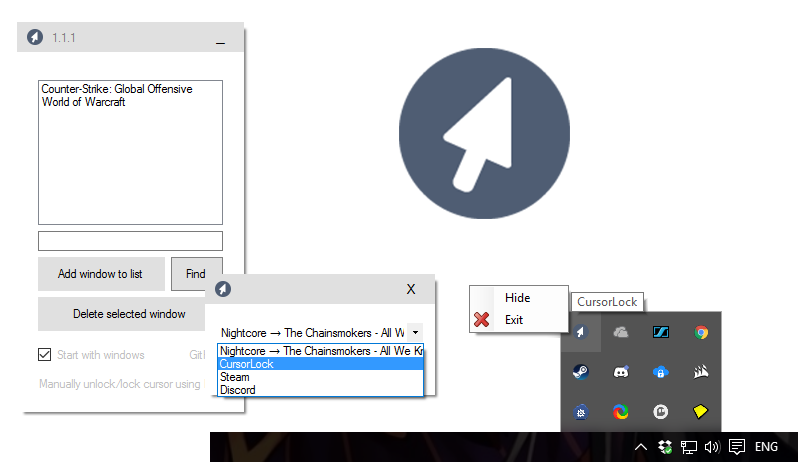Click the Add window to list button

click(x=100, y=274)
